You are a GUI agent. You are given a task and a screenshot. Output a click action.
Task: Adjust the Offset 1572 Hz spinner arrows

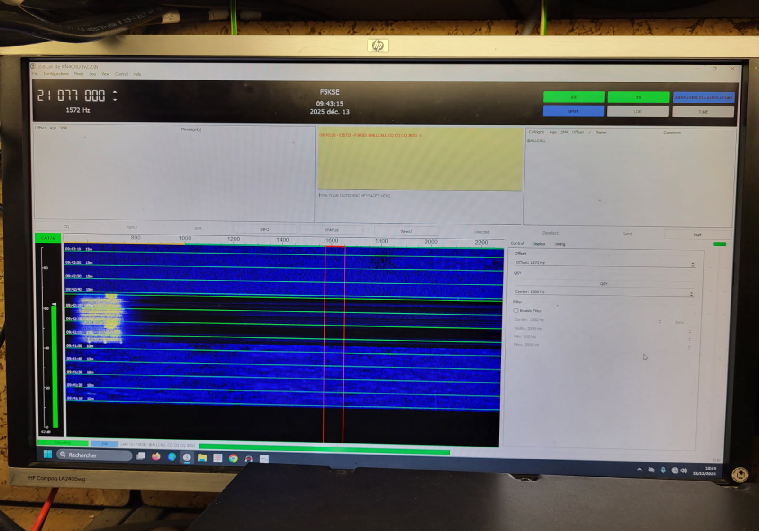click(x=693, y=265)
